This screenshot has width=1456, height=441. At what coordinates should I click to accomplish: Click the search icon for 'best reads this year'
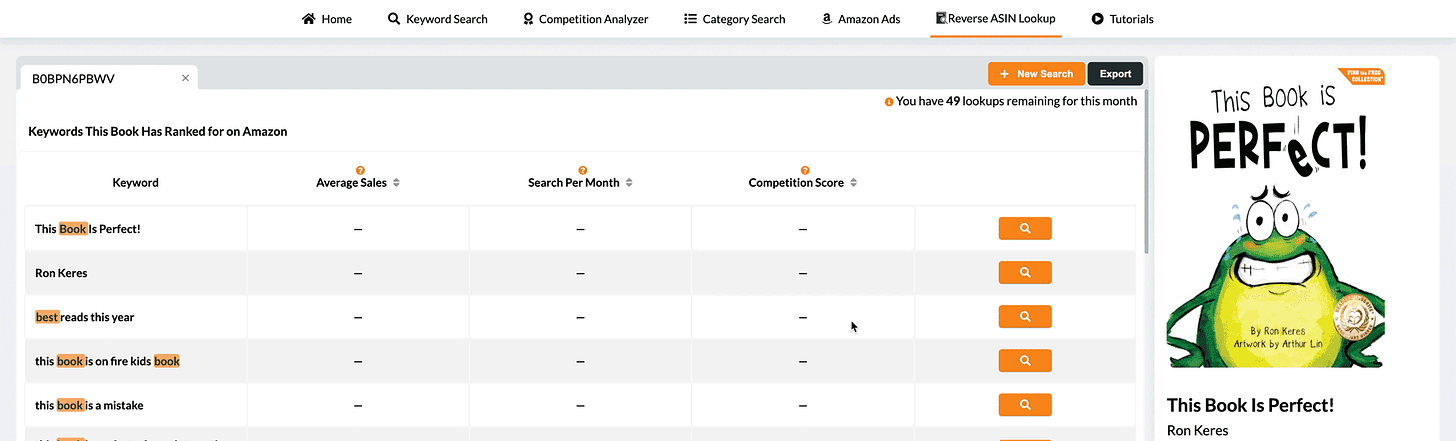1025,316
